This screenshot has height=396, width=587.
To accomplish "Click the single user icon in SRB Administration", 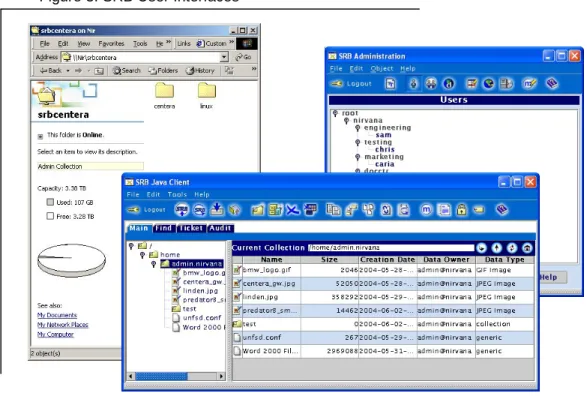I will click(x=413, y=84).
